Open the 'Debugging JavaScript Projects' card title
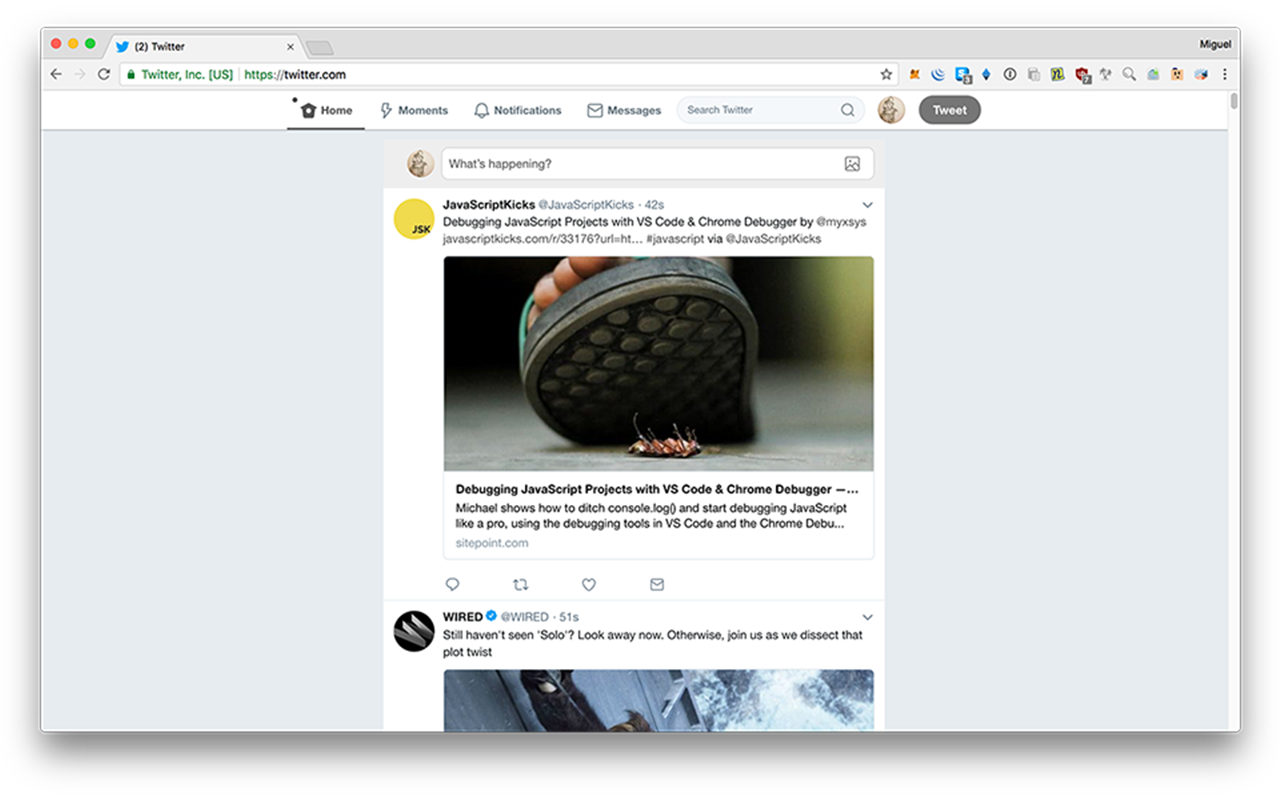1280x800 pixels. pos(657,490)
